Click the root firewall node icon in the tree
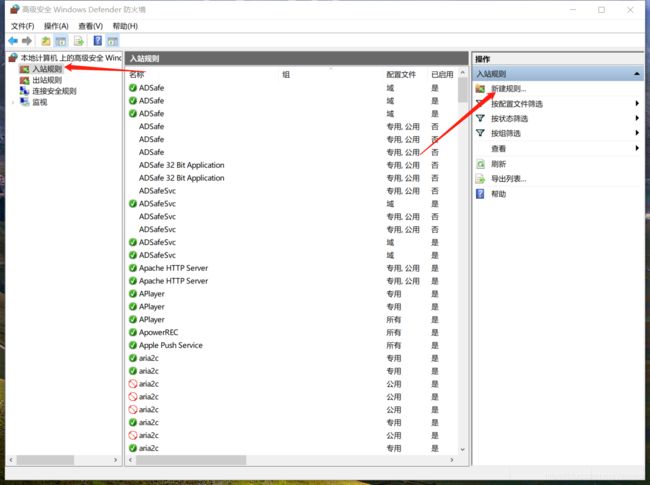The height and width of the screenshot is (485, 650). [13, 58]
